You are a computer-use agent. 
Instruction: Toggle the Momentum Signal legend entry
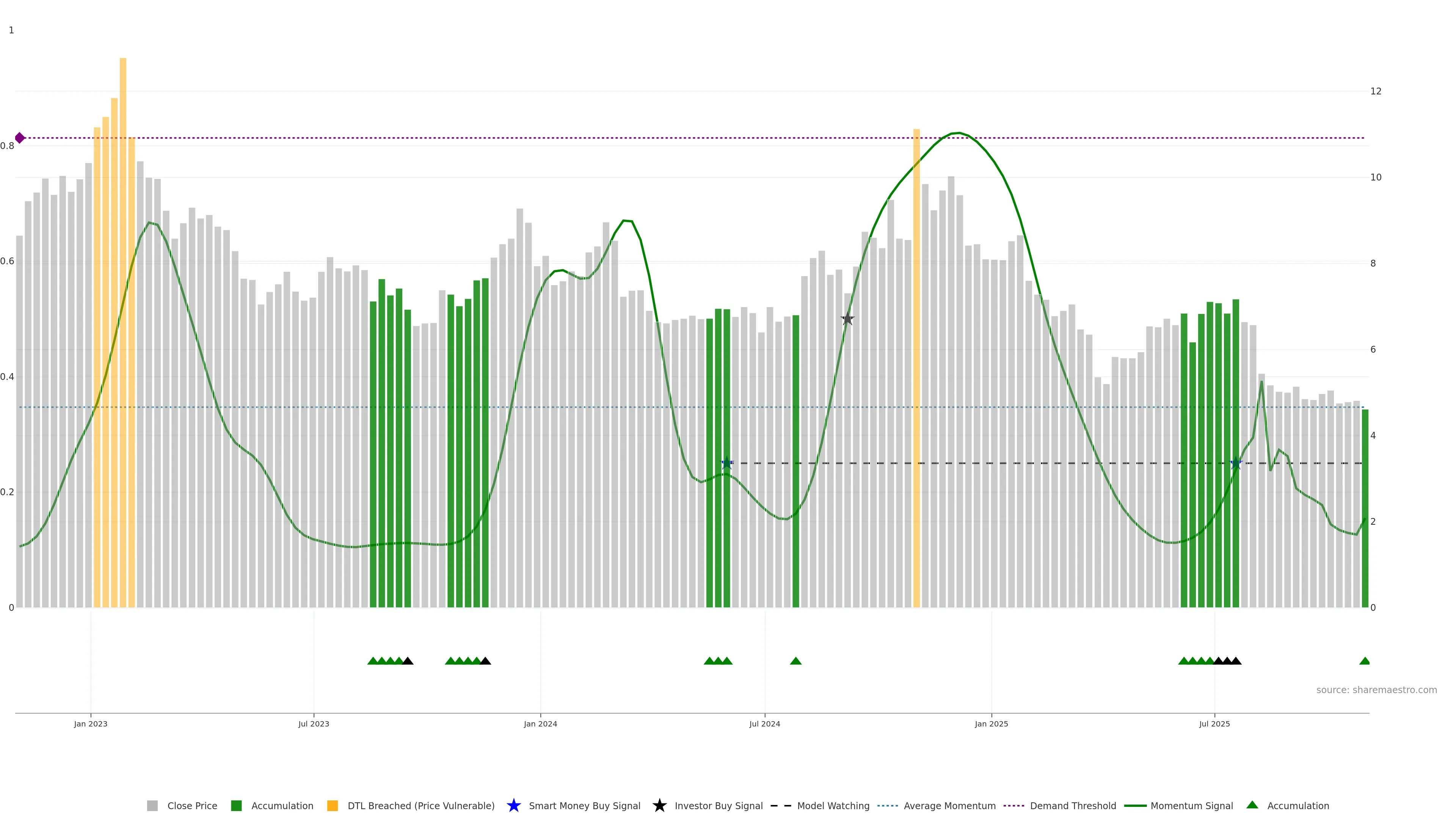click(x=1191, y=806)
